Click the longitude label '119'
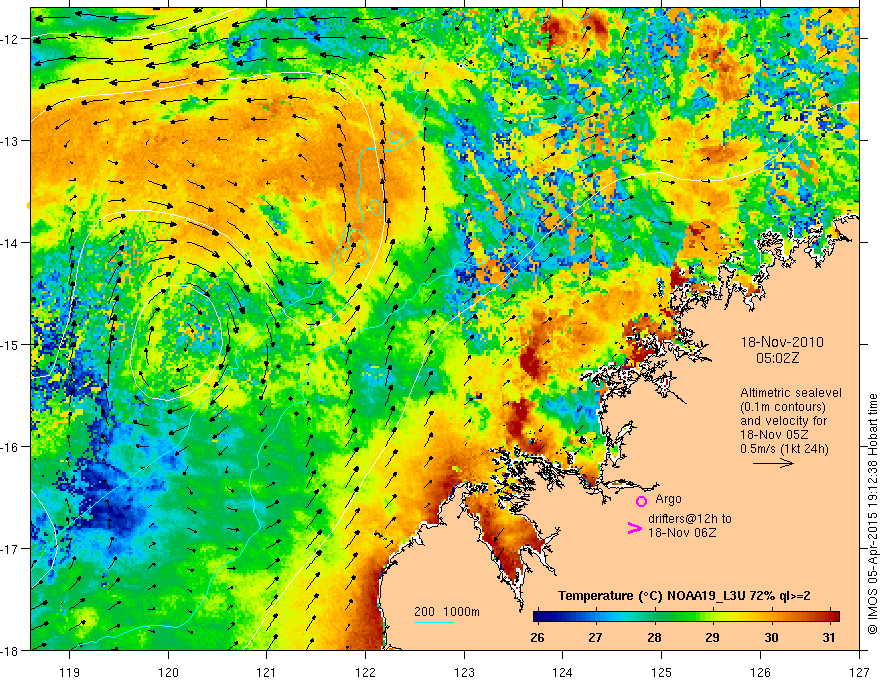This screenshot has height=680, width=880. point(69,672)
